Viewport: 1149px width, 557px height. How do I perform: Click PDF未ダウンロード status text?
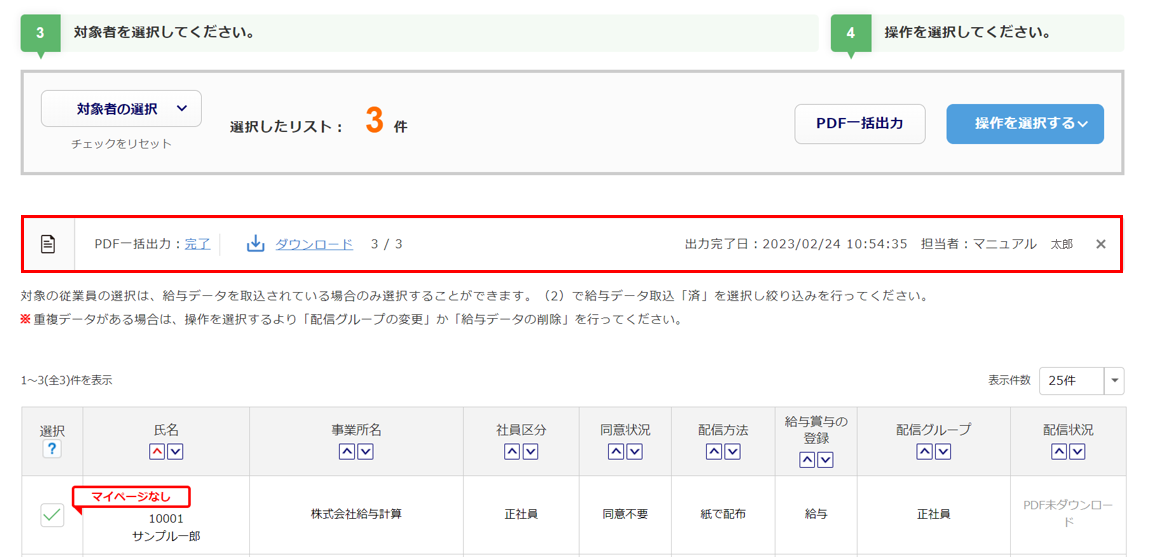[x=1068, y=514]
